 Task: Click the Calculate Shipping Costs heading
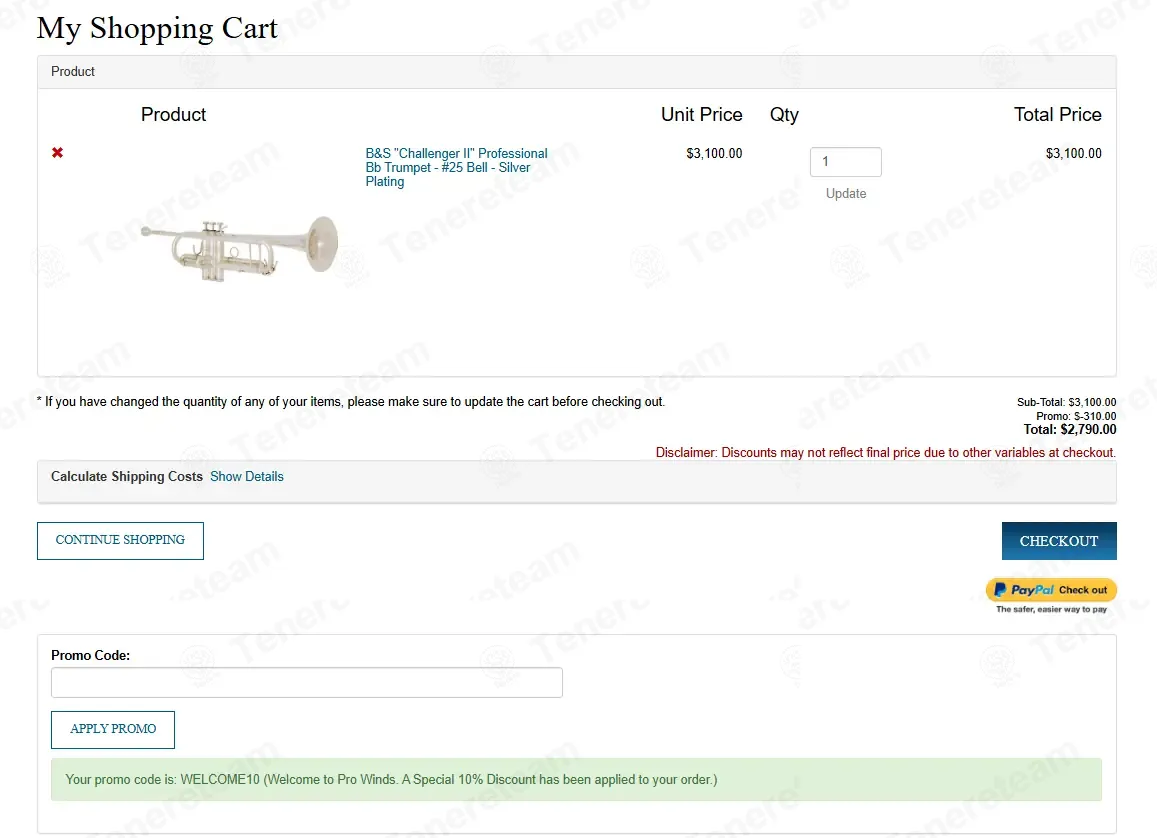coord(126,477)
